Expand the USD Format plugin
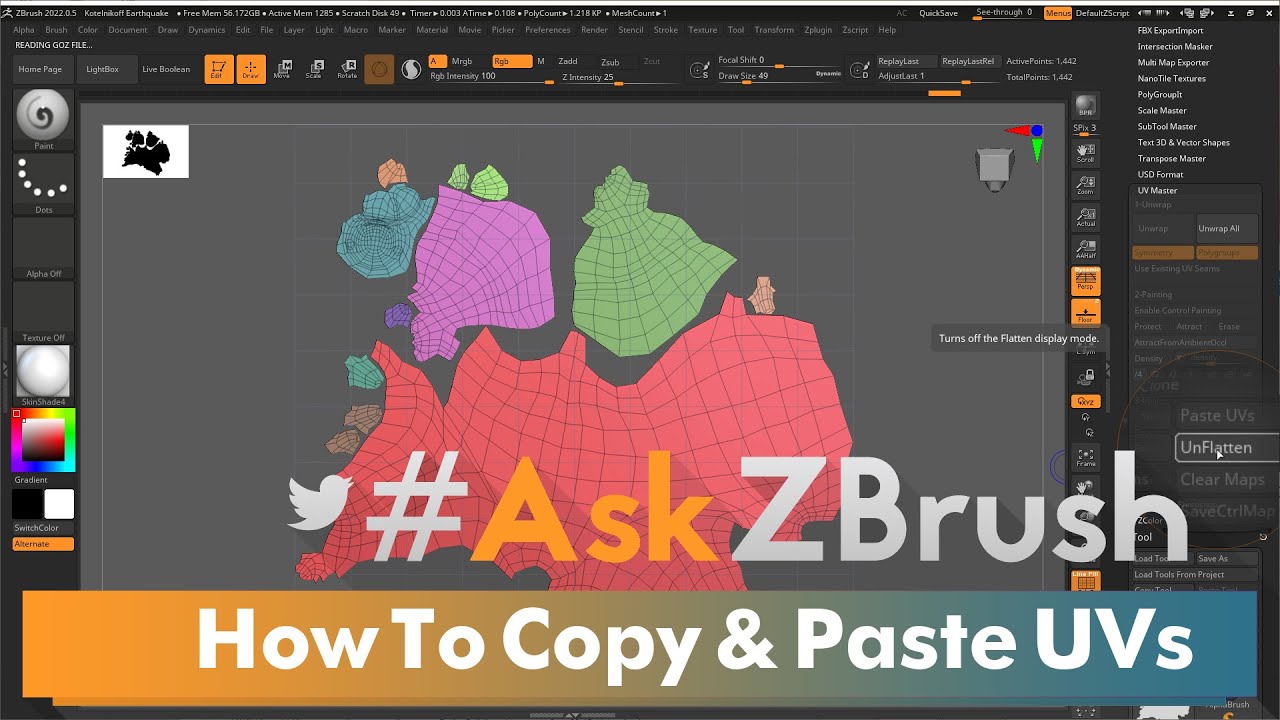Image resolution: width=1280 pixels, height=720 pixels. point(1160,174)
